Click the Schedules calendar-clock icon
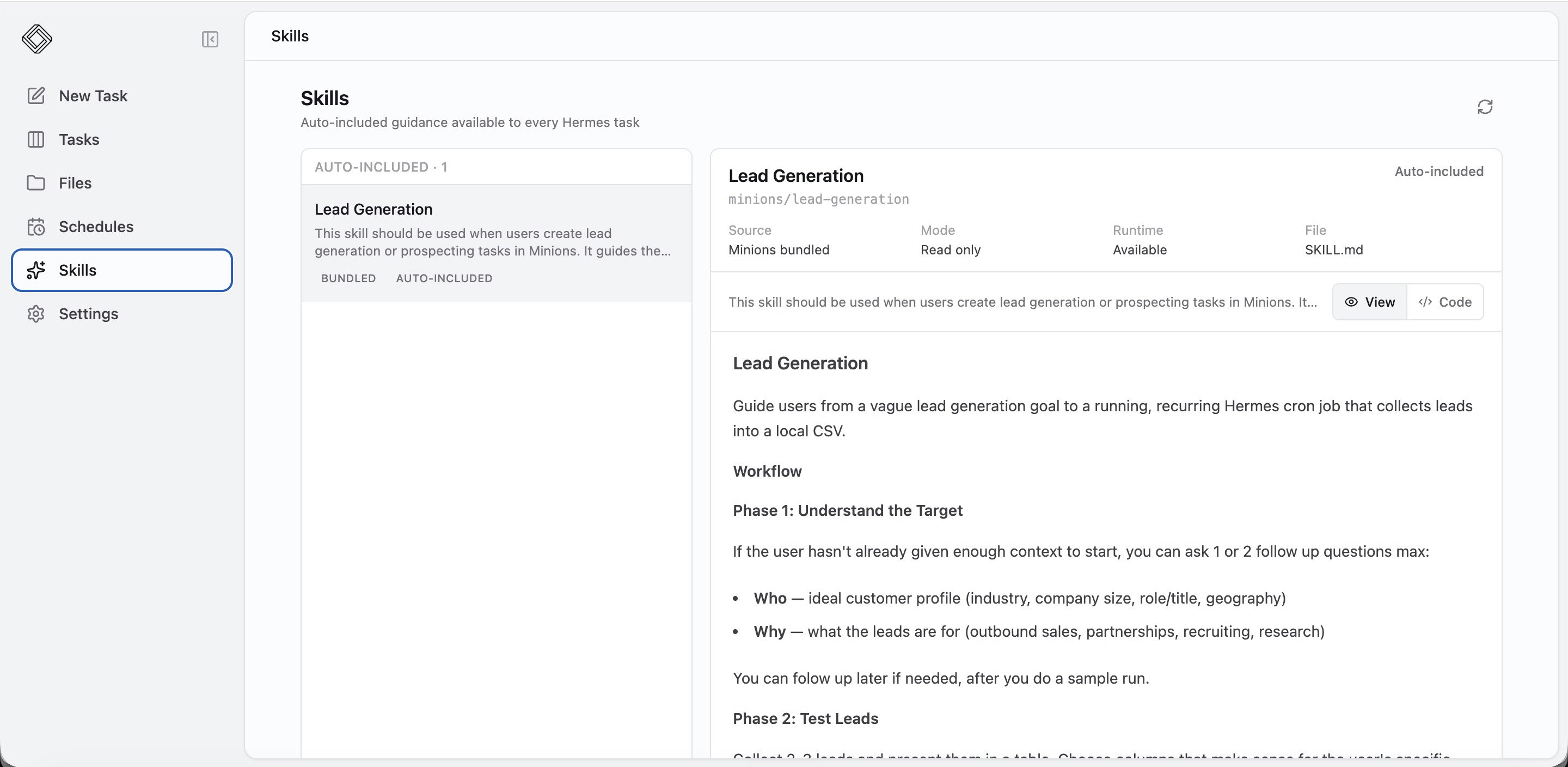The image size is (1568, 767). click(x=36, y=227)
